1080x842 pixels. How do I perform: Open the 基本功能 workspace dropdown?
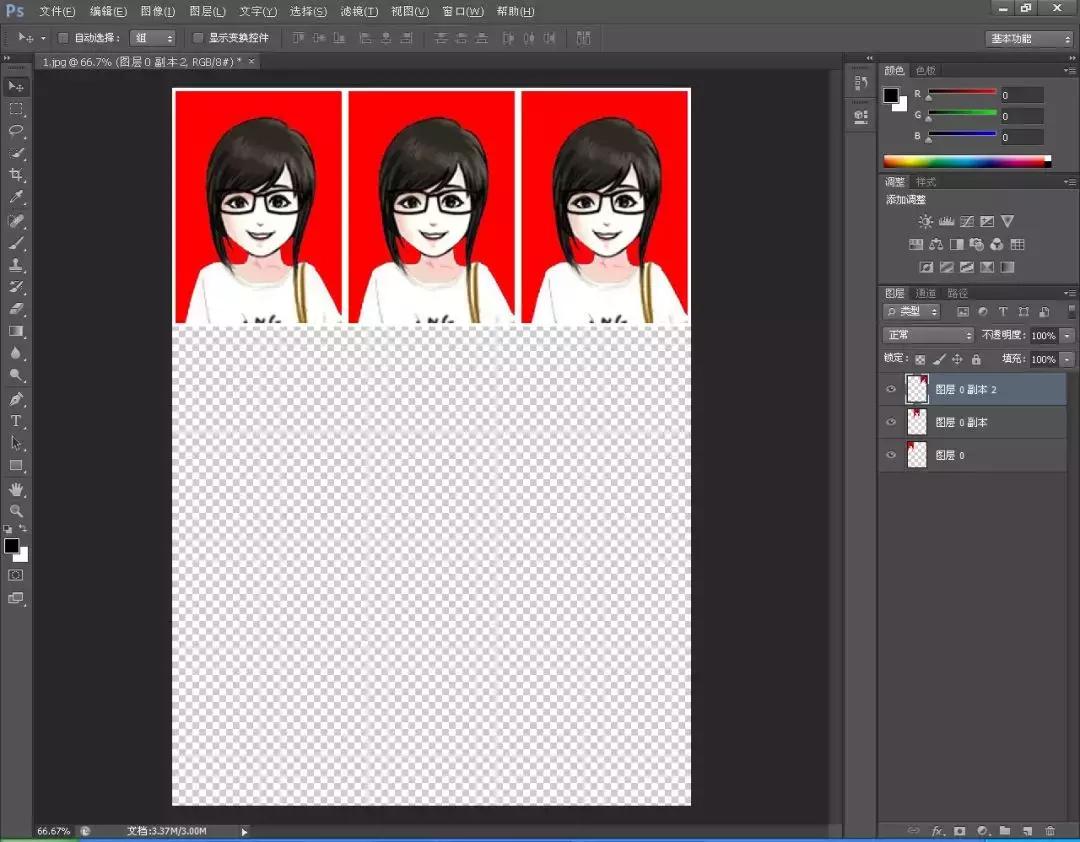pyautogui.click(x=1029, y=39)
